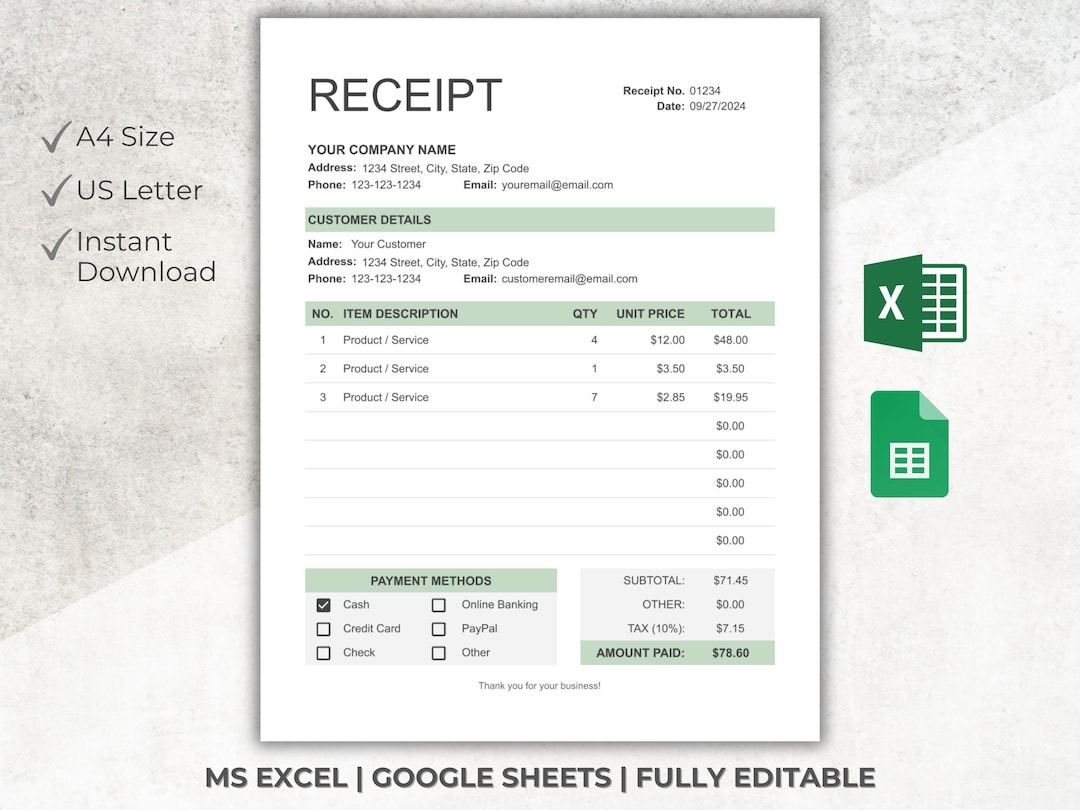1080x810 pixels.
Task: Select the checkmark beside A4 Size
Action: click(55, 137)
